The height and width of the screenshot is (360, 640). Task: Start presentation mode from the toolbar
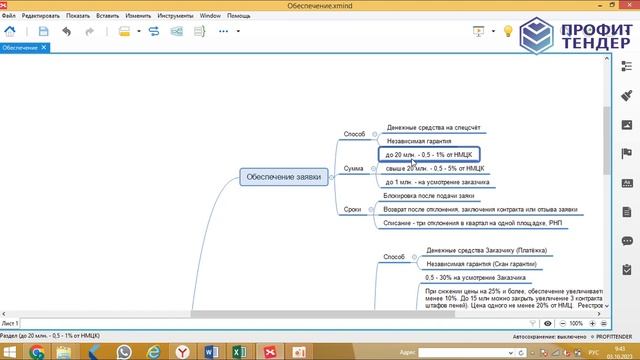point(478,31)
